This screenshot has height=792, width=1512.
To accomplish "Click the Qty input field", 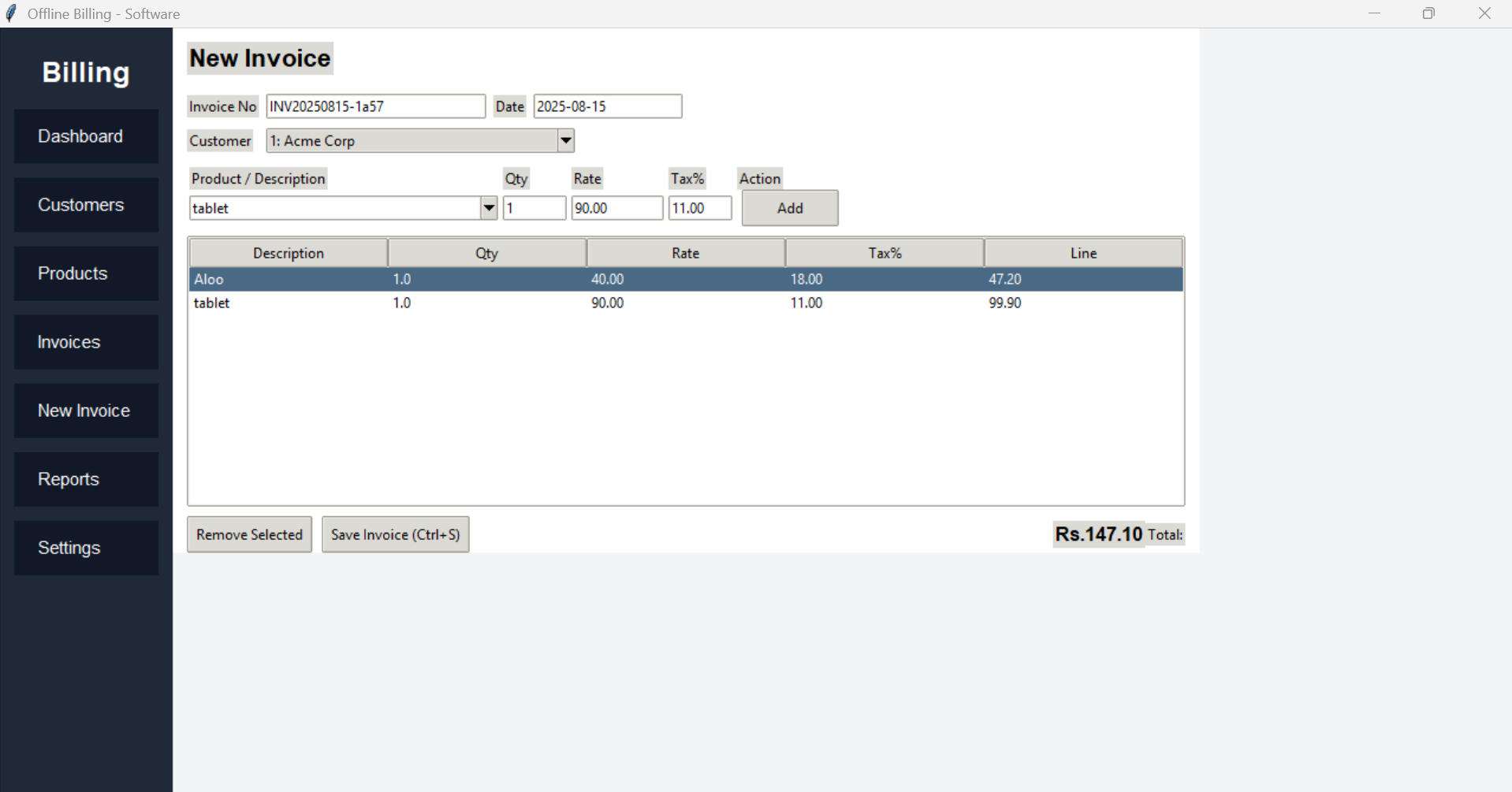I will [534, 208].
